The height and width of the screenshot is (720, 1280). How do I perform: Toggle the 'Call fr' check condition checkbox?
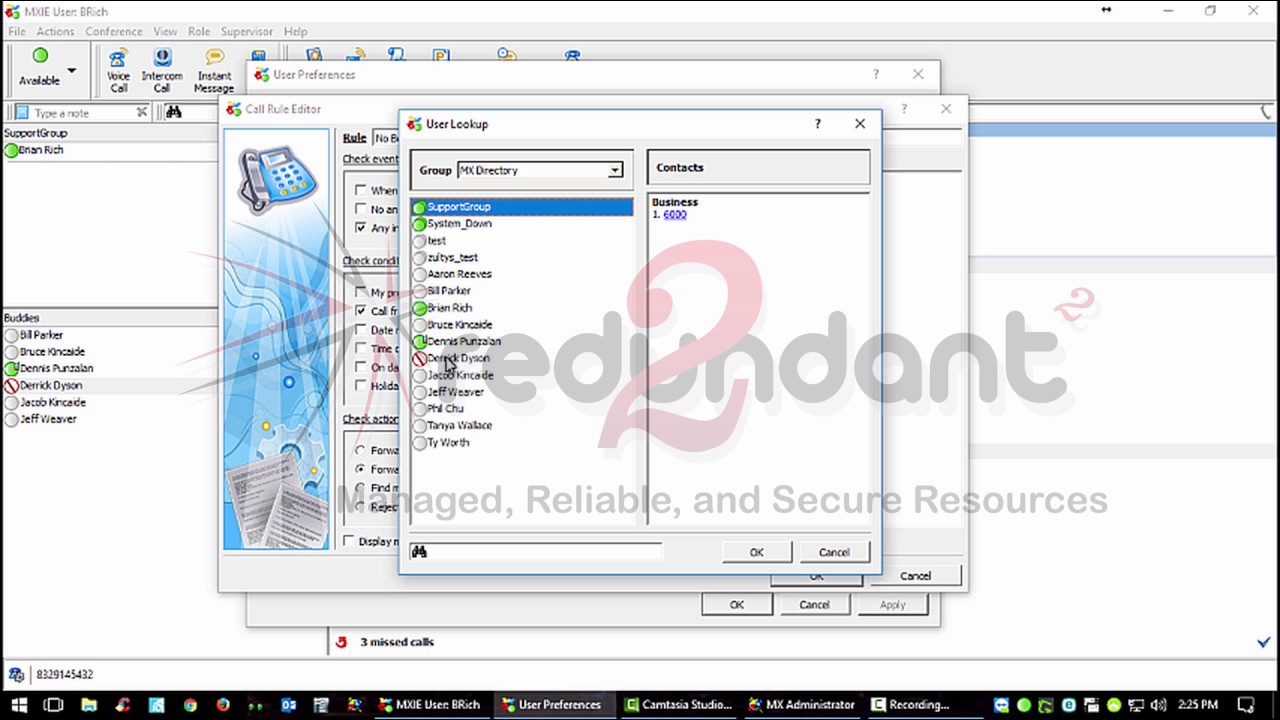coord(361,311)
